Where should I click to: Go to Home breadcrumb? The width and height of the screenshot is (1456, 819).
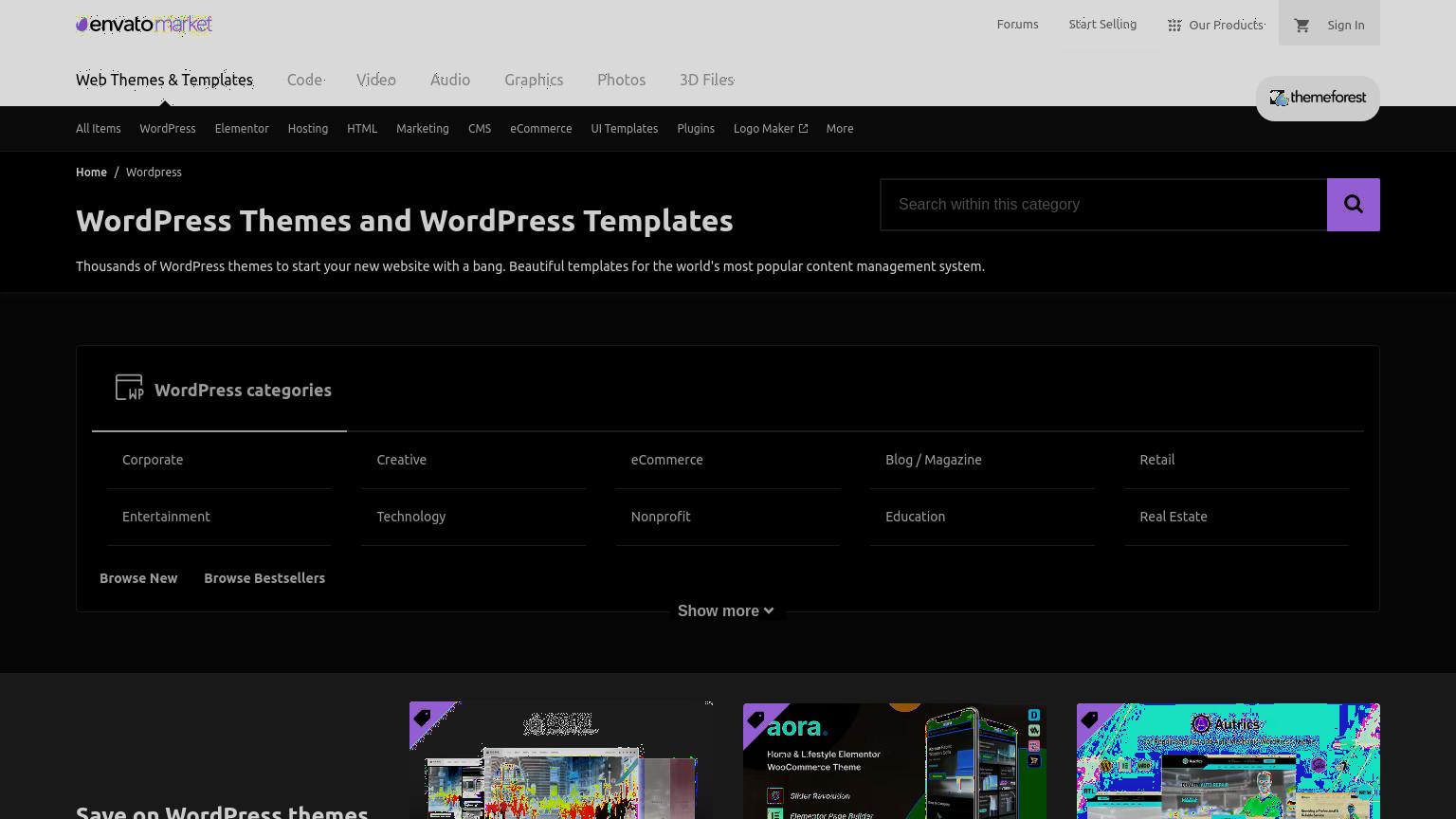pos(91,173)
